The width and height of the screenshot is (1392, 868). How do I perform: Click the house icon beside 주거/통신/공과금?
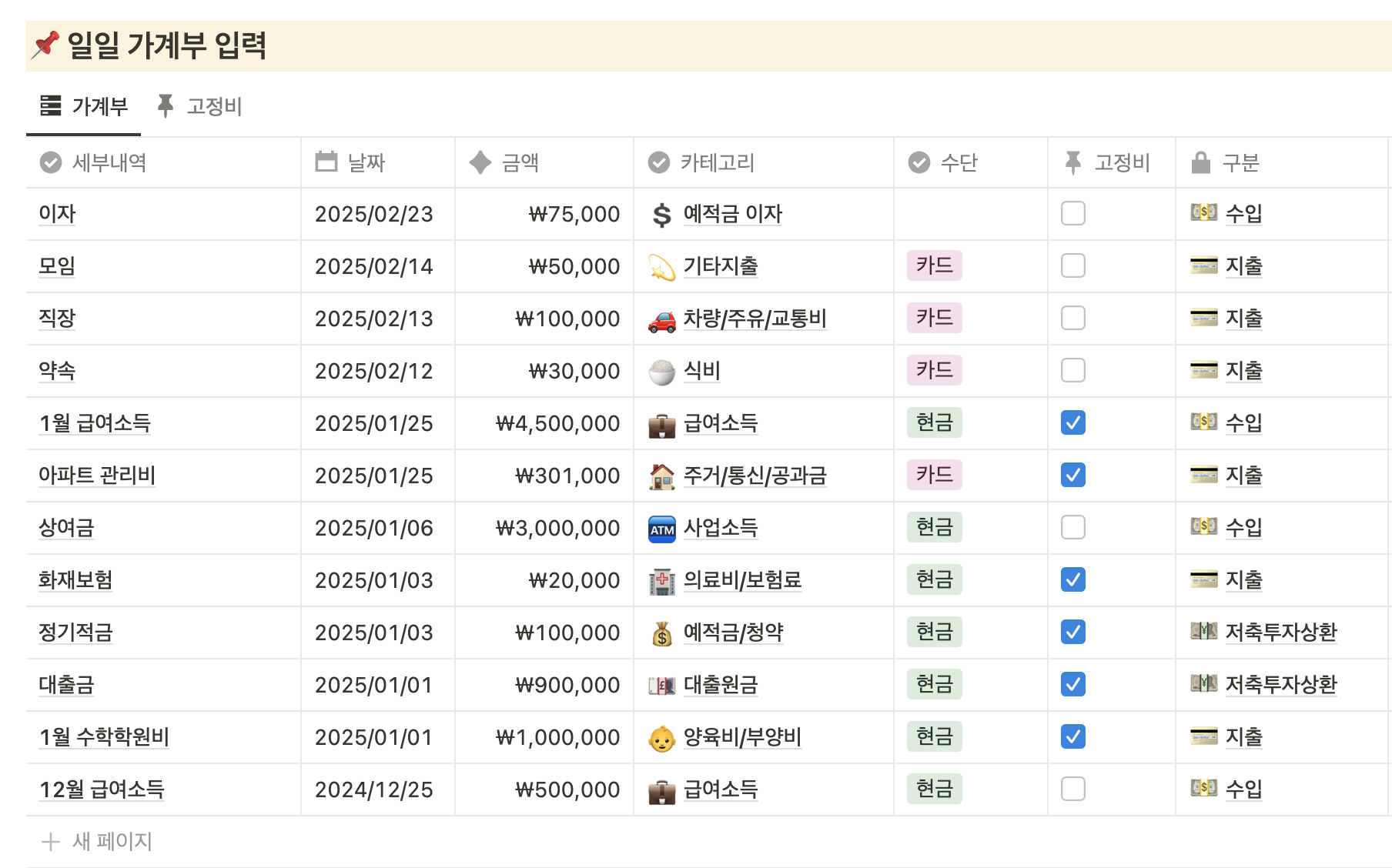click(661, 476)
